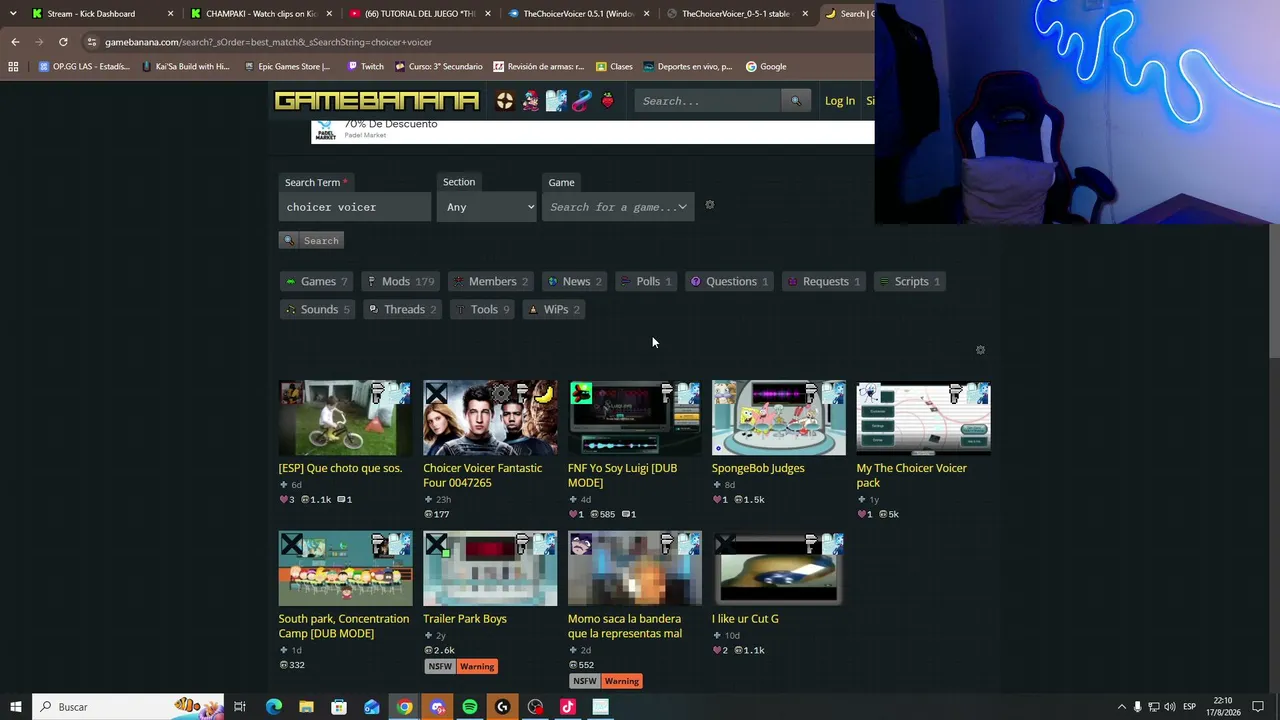Filter results by Polls category
Image resolution: width=1280 pixels, height=720 pixels.
point(645,282)
